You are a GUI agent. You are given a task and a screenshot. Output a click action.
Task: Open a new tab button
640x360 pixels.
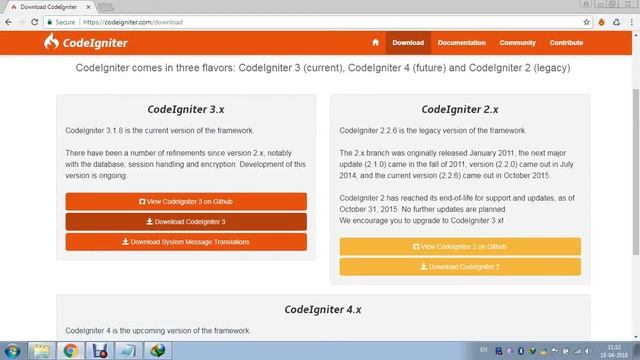[x=106, y=7]
